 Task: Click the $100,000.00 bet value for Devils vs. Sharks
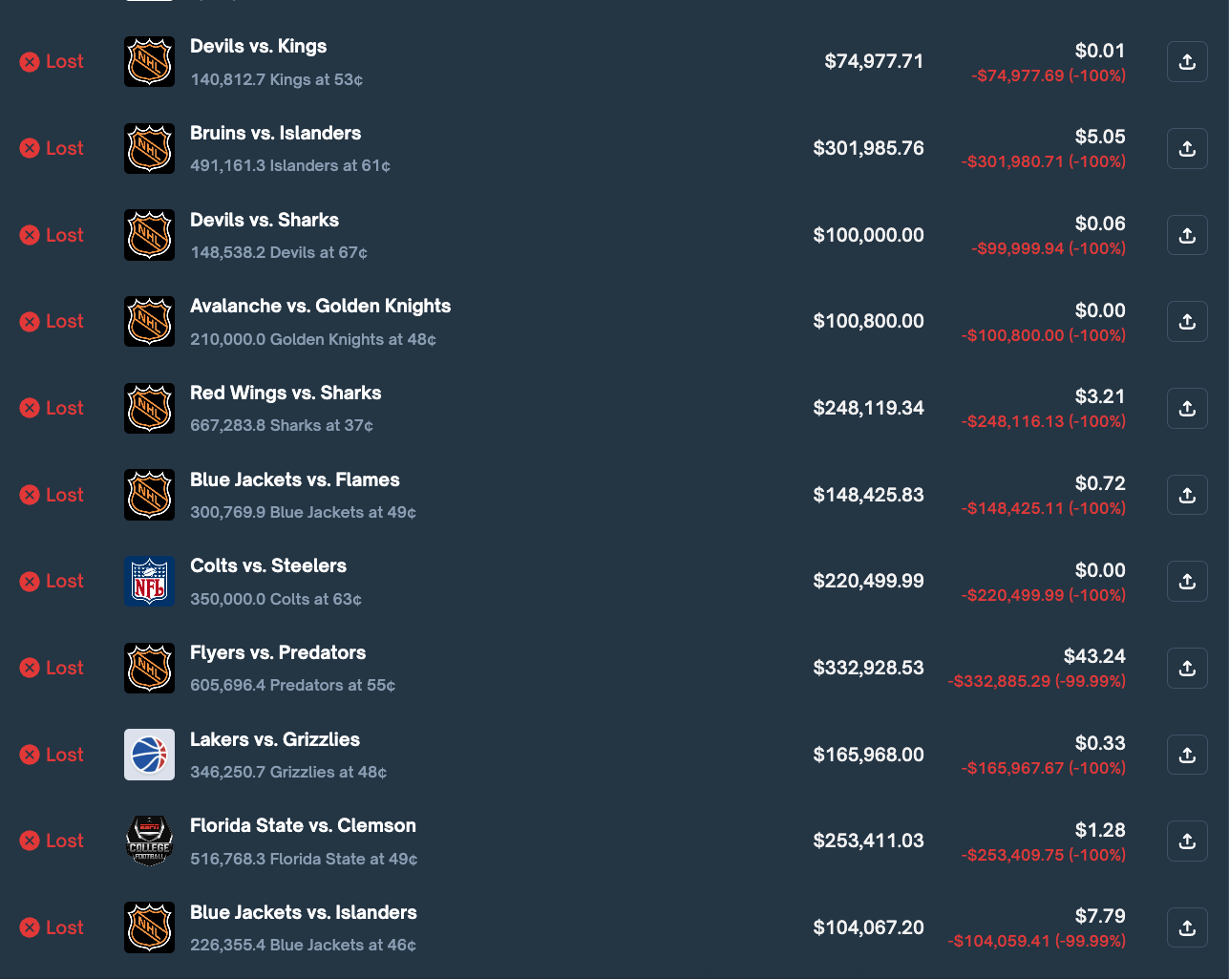click(868, 235)
